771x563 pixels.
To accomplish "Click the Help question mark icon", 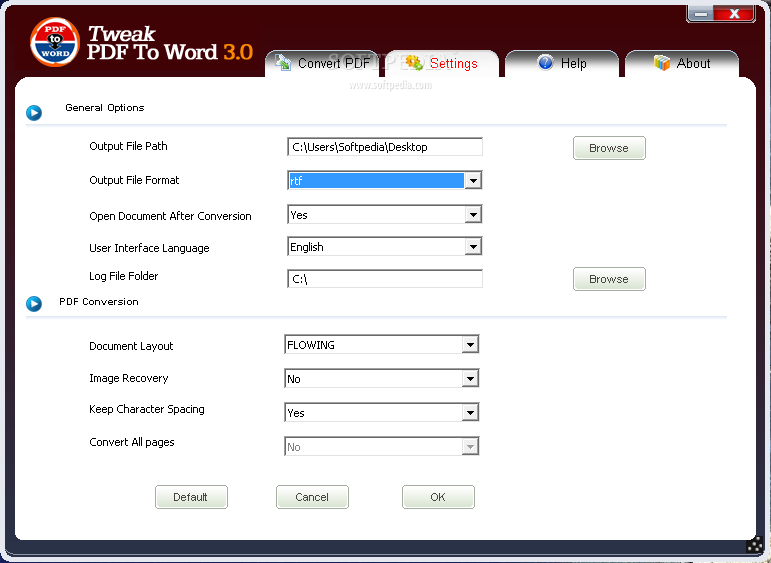I will pyautogui.click(x=546, y=62).
